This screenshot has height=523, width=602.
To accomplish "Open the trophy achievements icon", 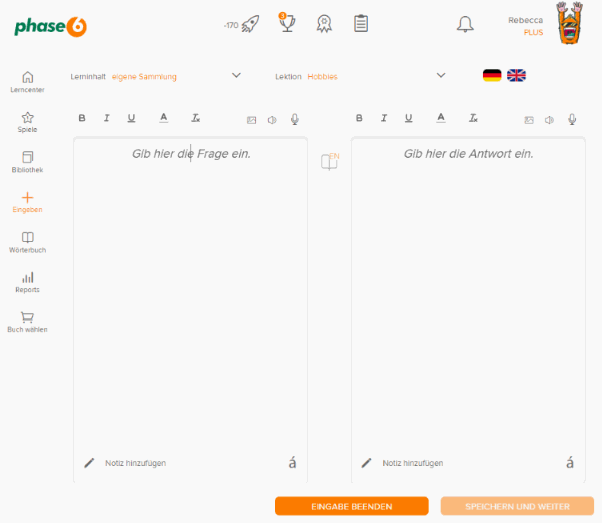I will 287,23.
